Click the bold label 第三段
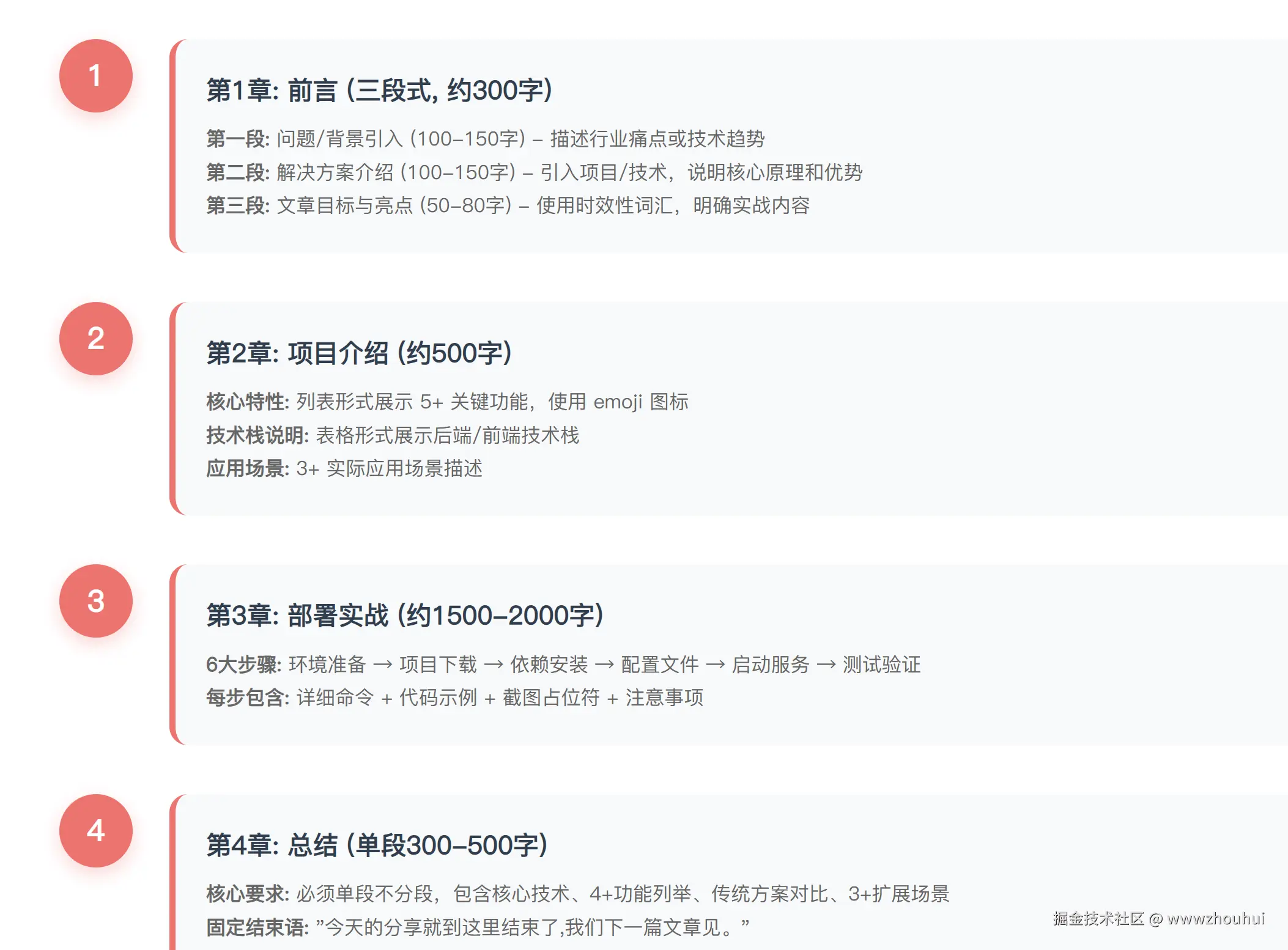 (x=237, y=205)
